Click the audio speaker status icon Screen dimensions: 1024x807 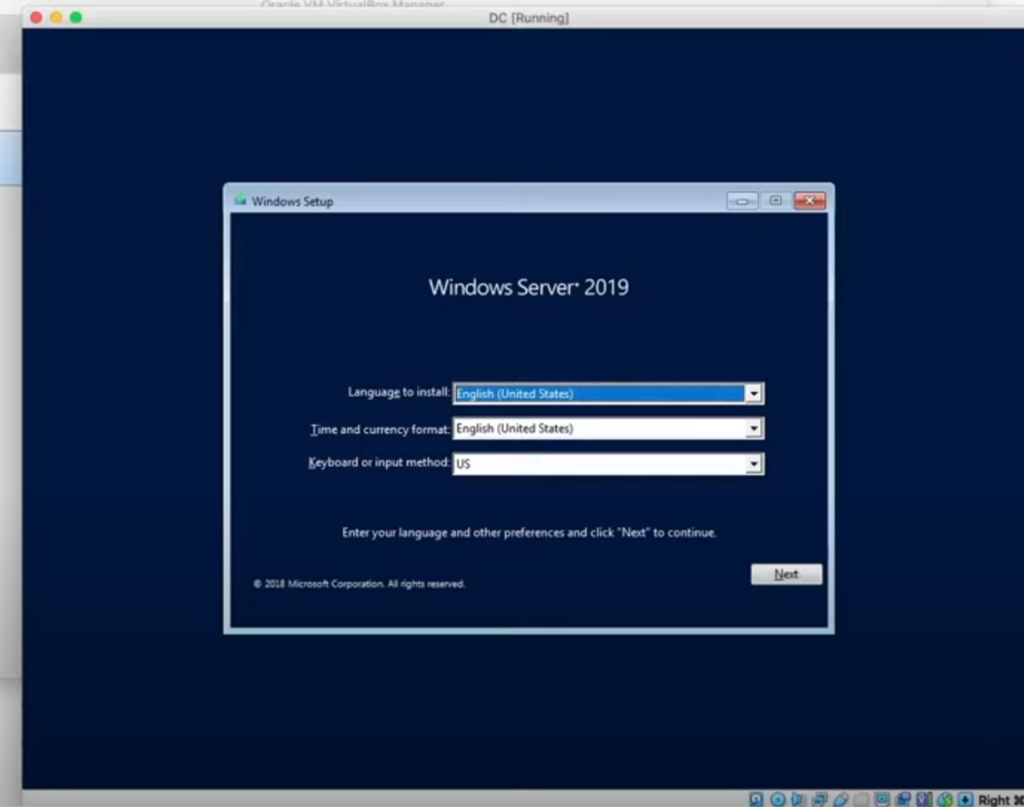tap(799, 799)
